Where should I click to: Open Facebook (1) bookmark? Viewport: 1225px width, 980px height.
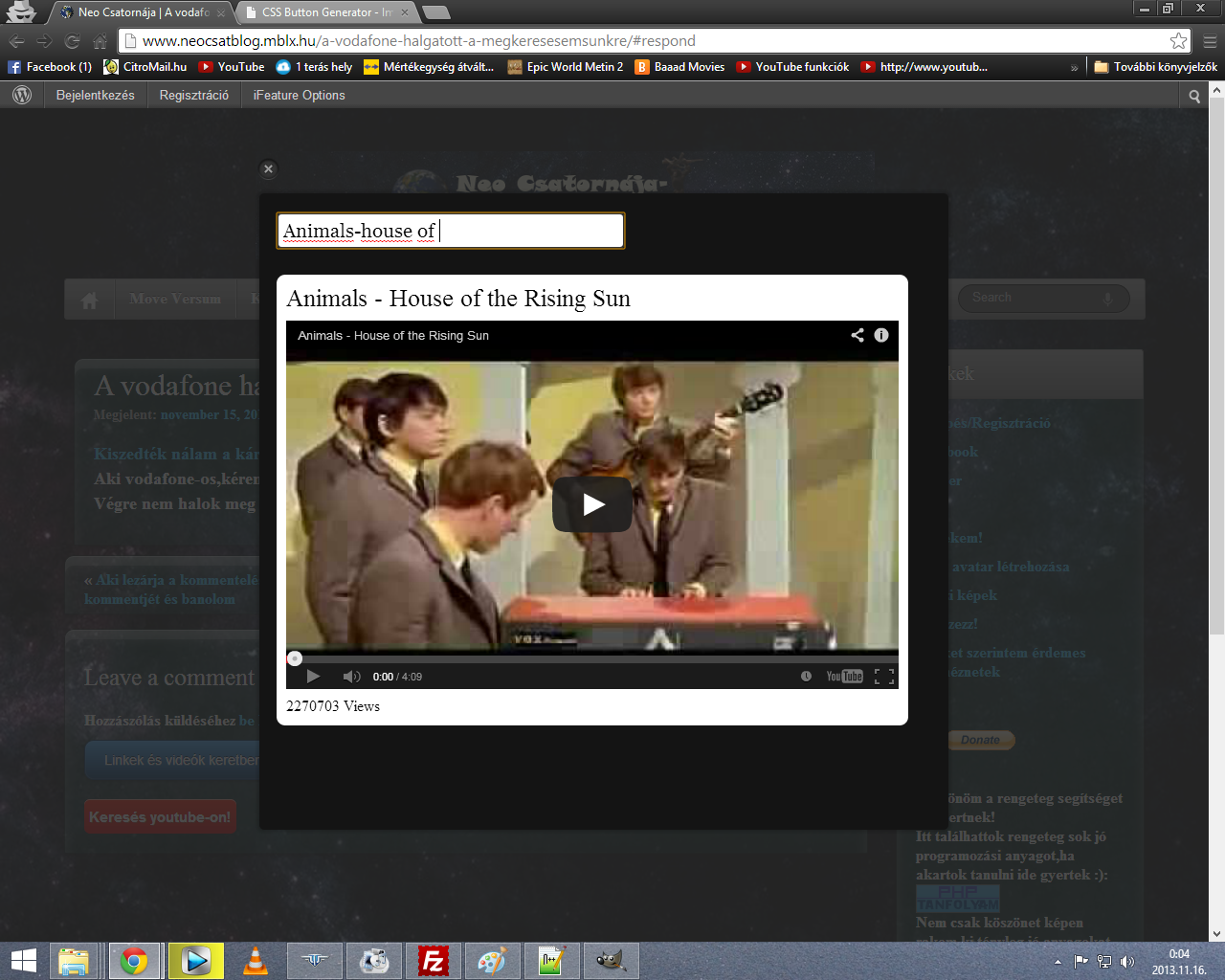click(50, 67)
